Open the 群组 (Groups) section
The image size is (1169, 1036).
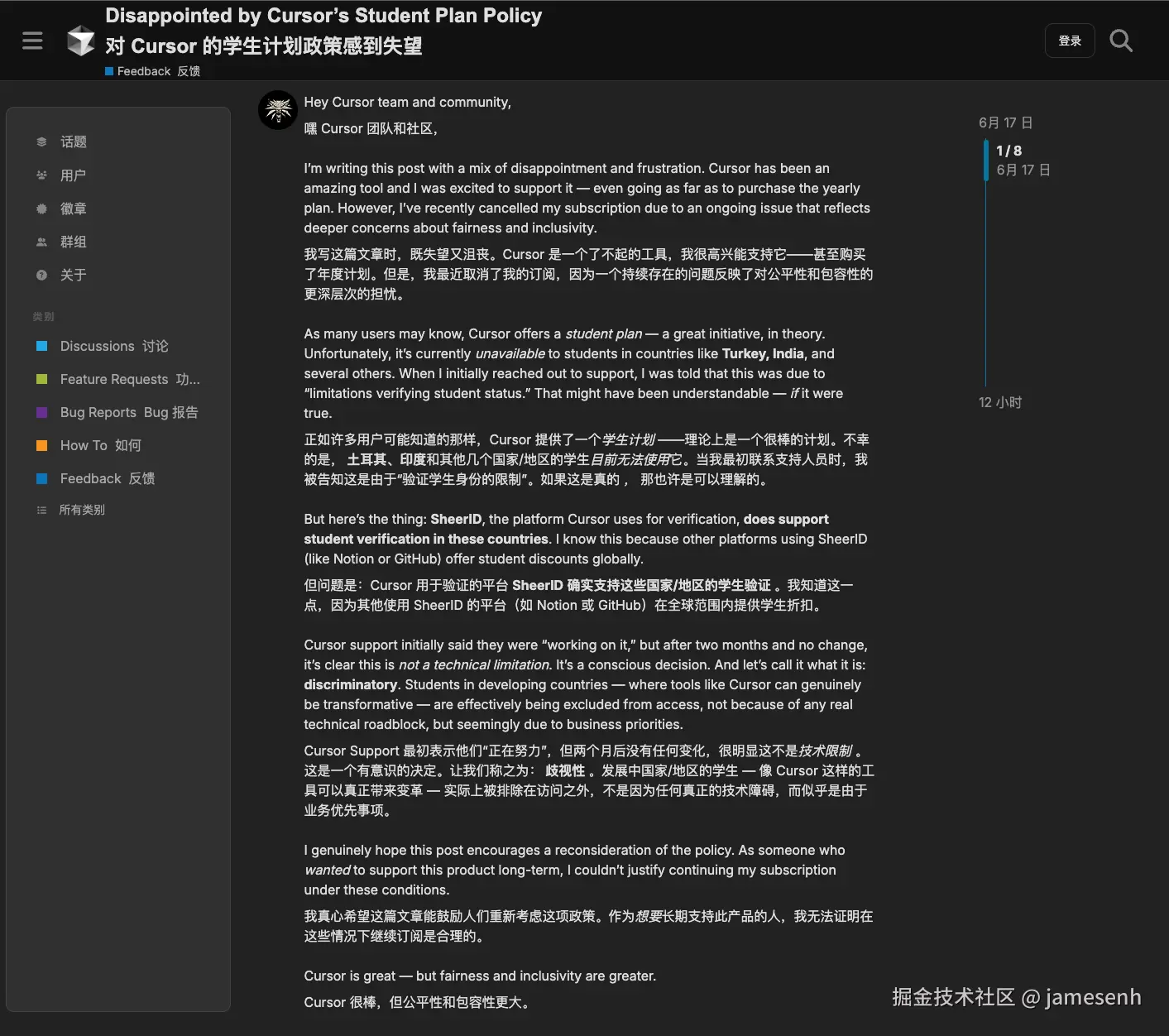coord(73,242)
